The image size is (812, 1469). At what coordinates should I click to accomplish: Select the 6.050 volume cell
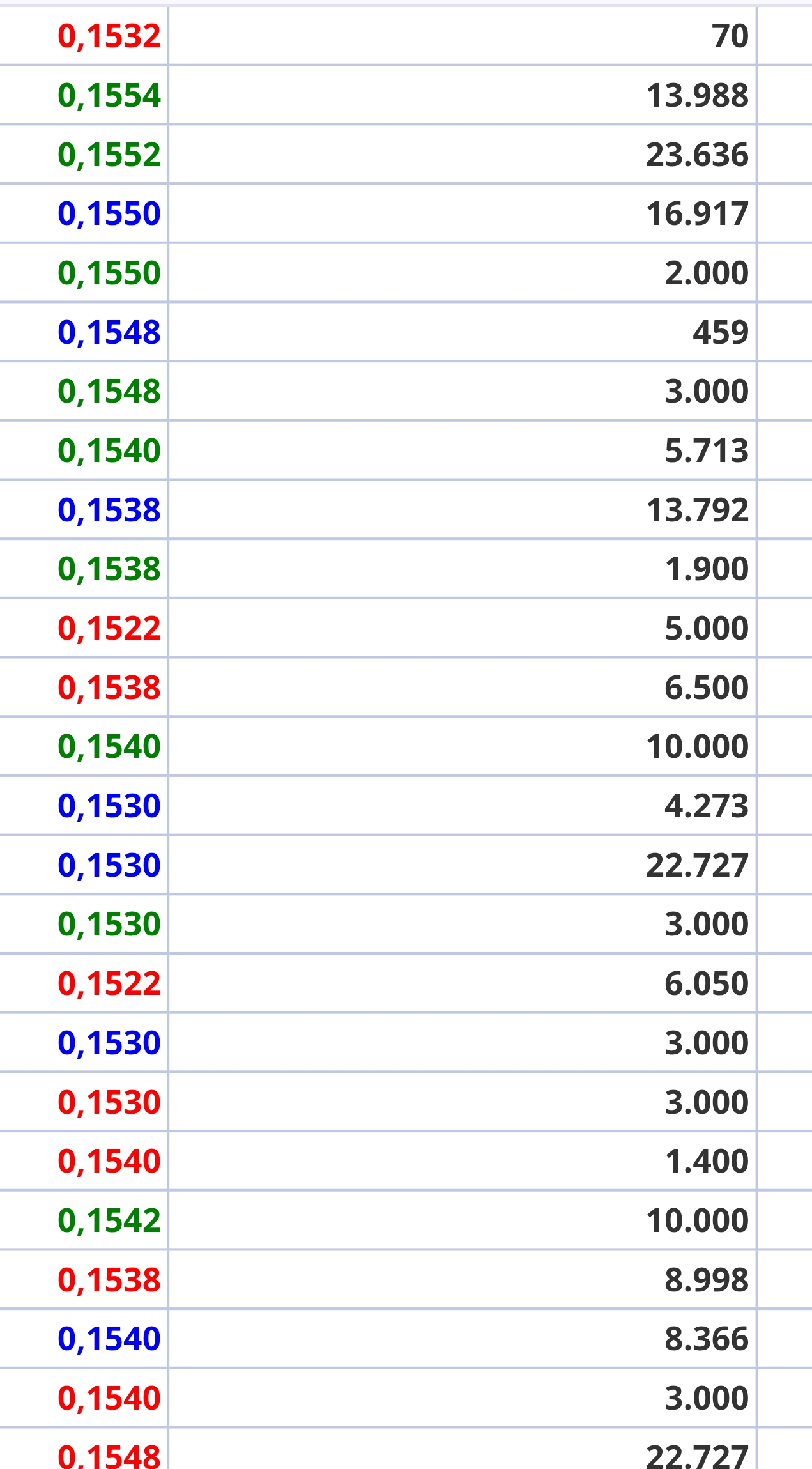706,983
